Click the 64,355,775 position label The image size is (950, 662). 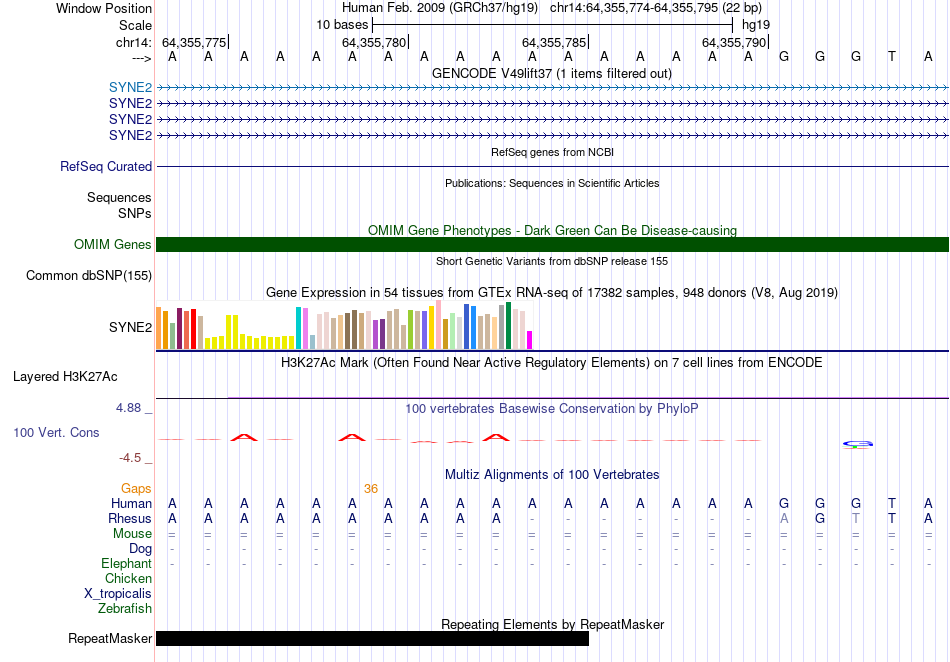pos(194,42)
